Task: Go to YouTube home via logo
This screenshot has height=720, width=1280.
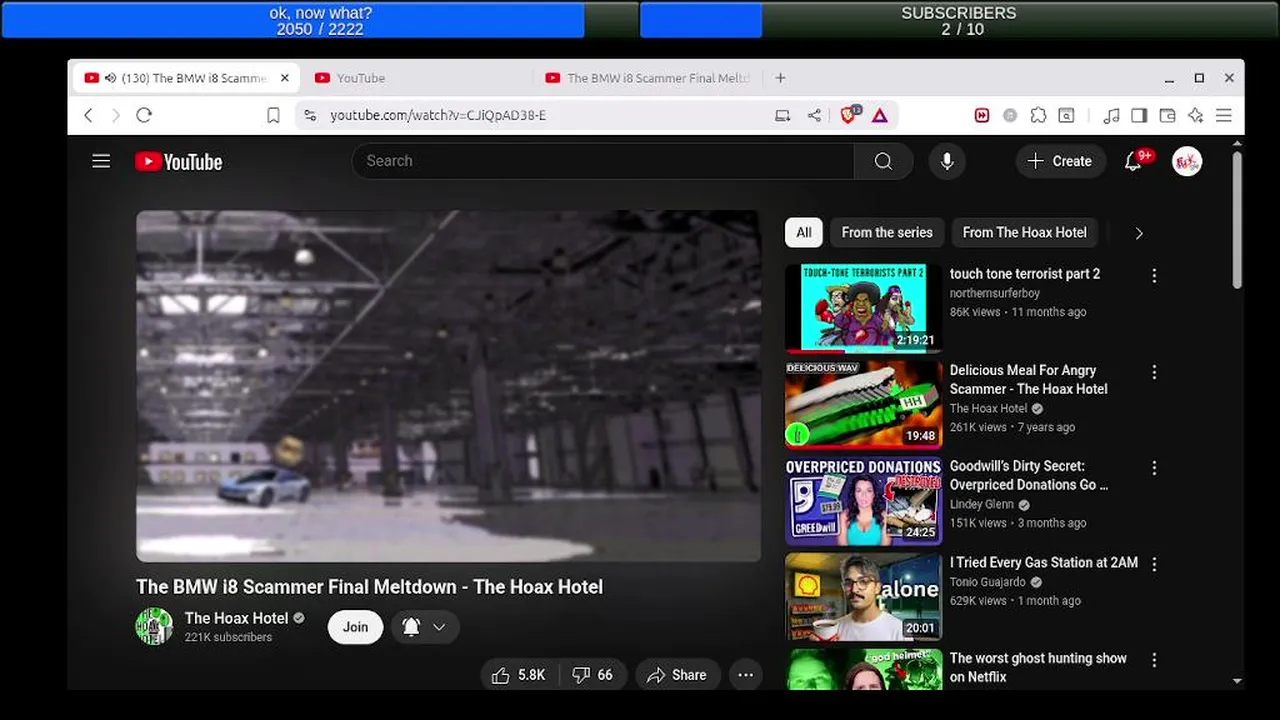Action: 179,162
